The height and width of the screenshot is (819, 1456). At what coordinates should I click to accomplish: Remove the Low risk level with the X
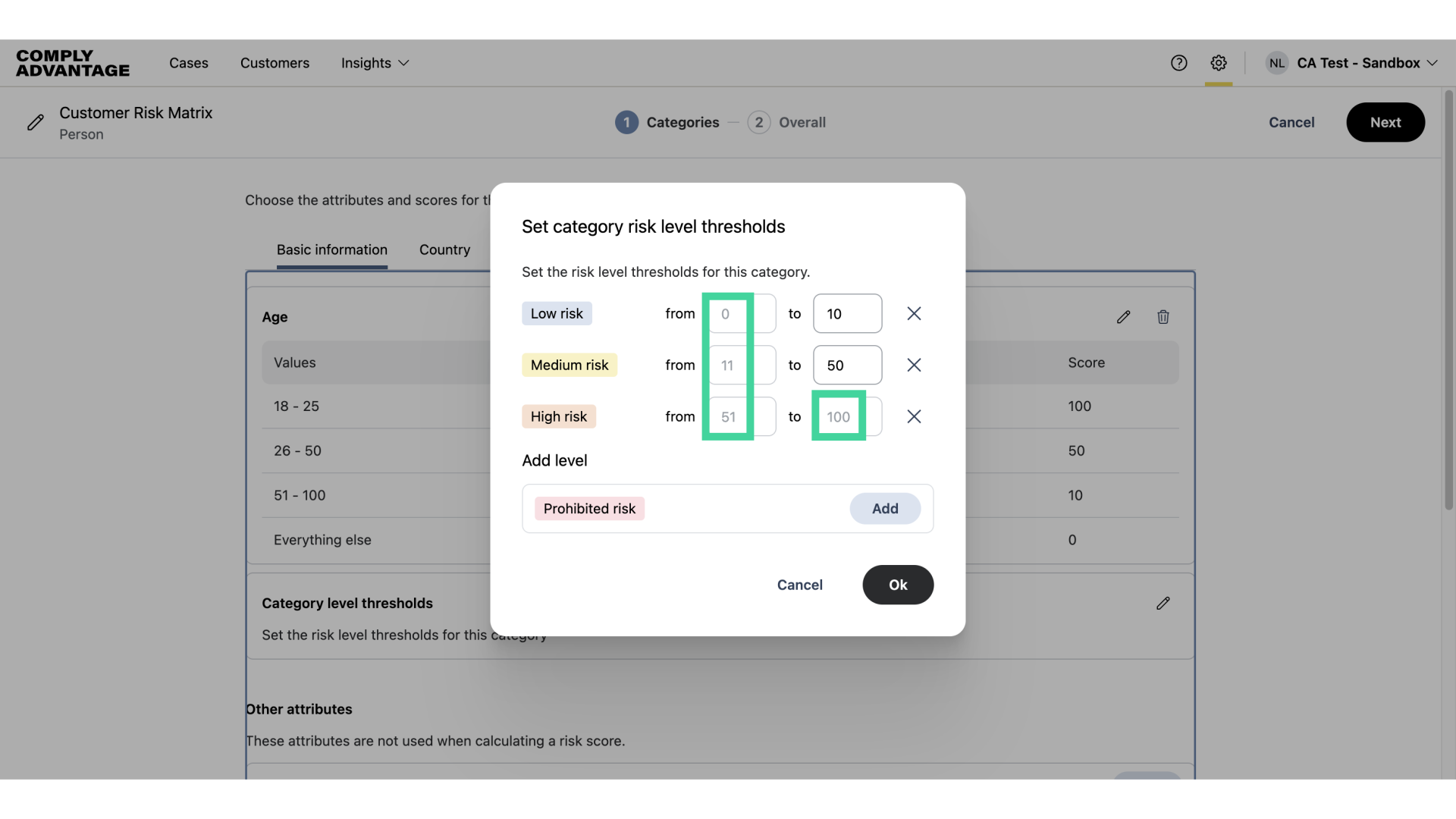[914, 313]
